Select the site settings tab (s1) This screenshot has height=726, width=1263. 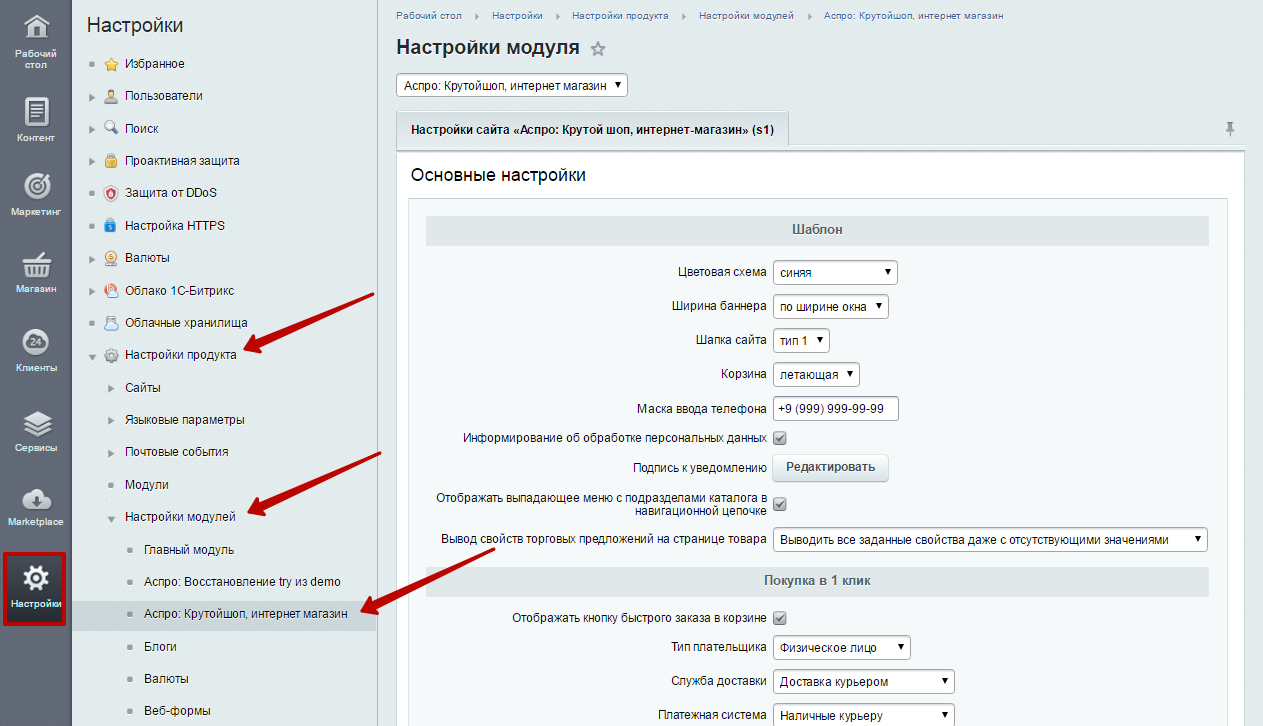[592, 130]
